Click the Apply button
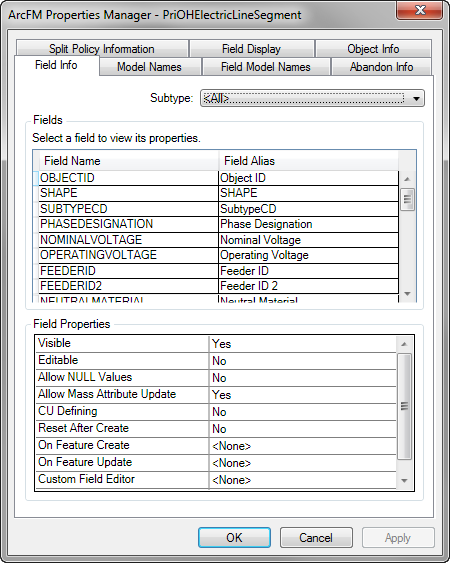Screen dimensions: 450x563 (398, 538)
